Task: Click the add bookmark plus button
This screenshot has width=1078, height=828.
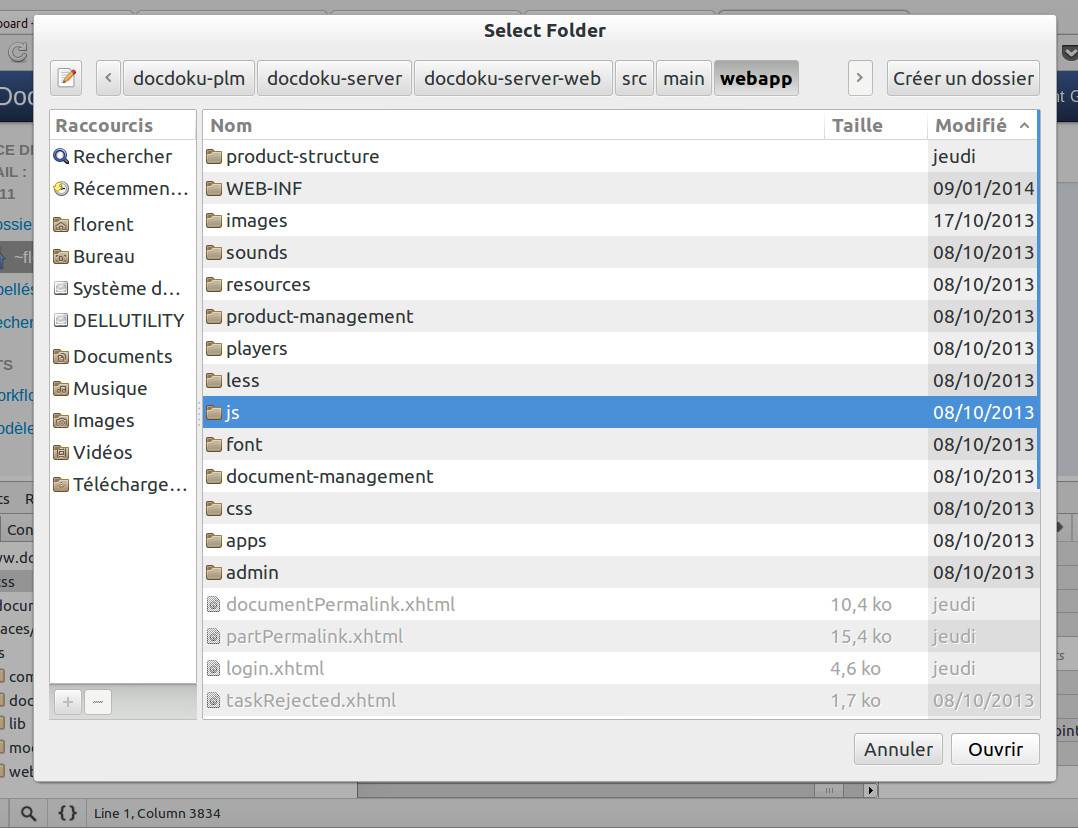Action: [x=68, y=702]
